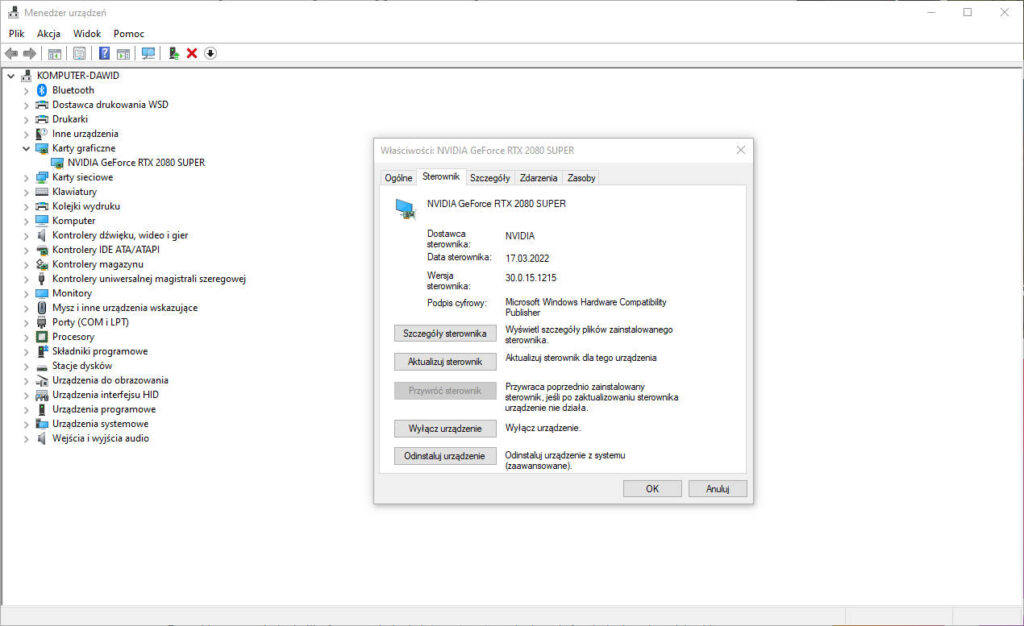Expand the Monitory branch

(26, 294)
